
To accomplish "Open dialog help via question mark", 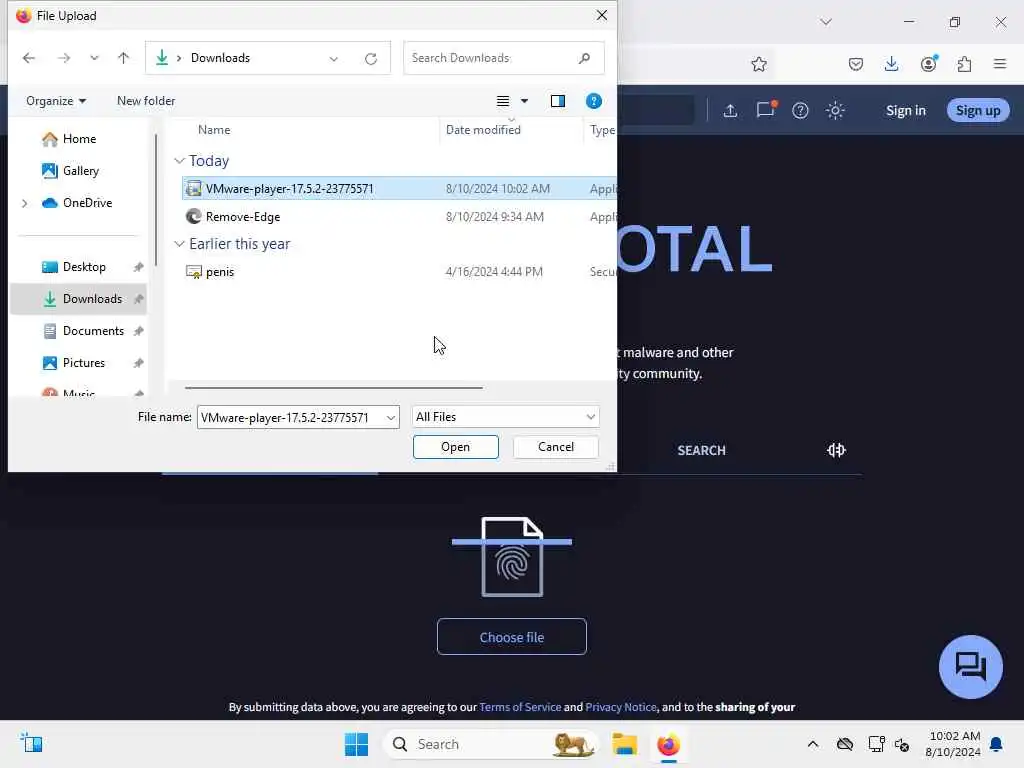I will 594,101.
